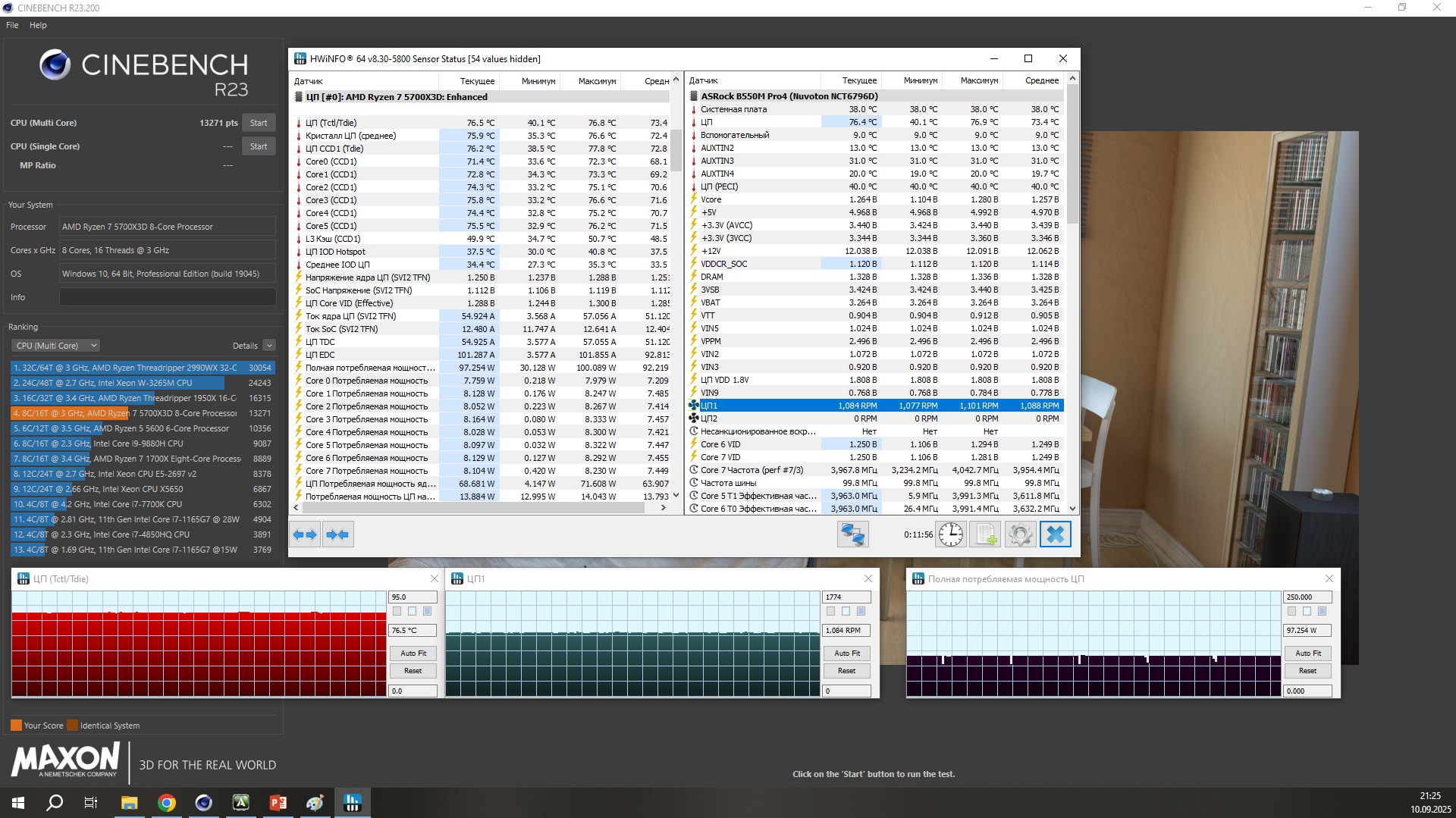This screenshot has height=818, width=1456.
Task: Open Windows taskbar search
Action: [55, 803]
